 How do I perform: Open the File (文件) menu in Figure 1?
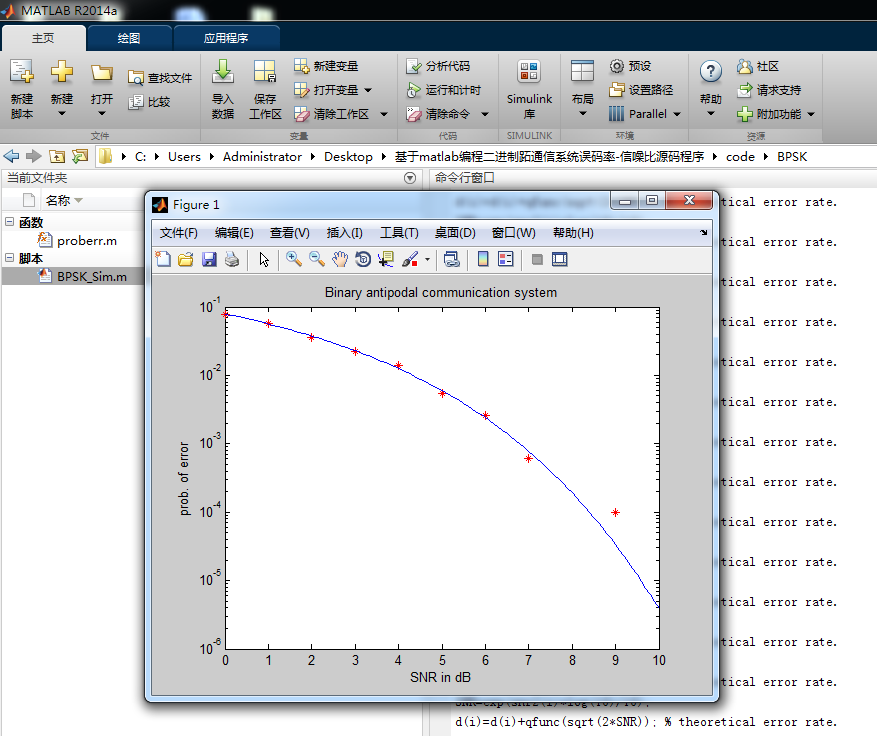tap(178, 233)
